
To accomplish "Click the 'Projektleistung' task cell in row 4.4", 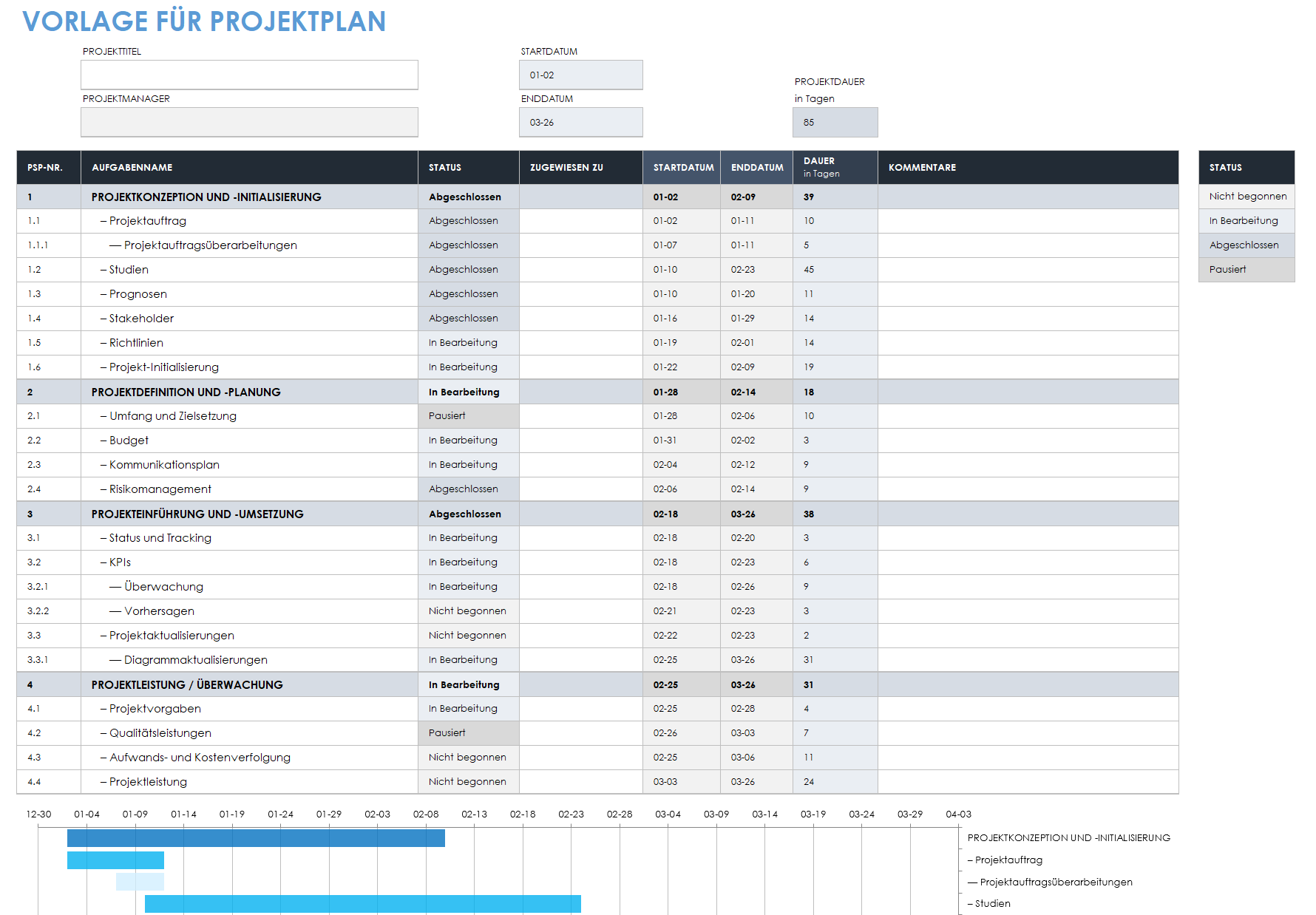I will pos(249,782).
